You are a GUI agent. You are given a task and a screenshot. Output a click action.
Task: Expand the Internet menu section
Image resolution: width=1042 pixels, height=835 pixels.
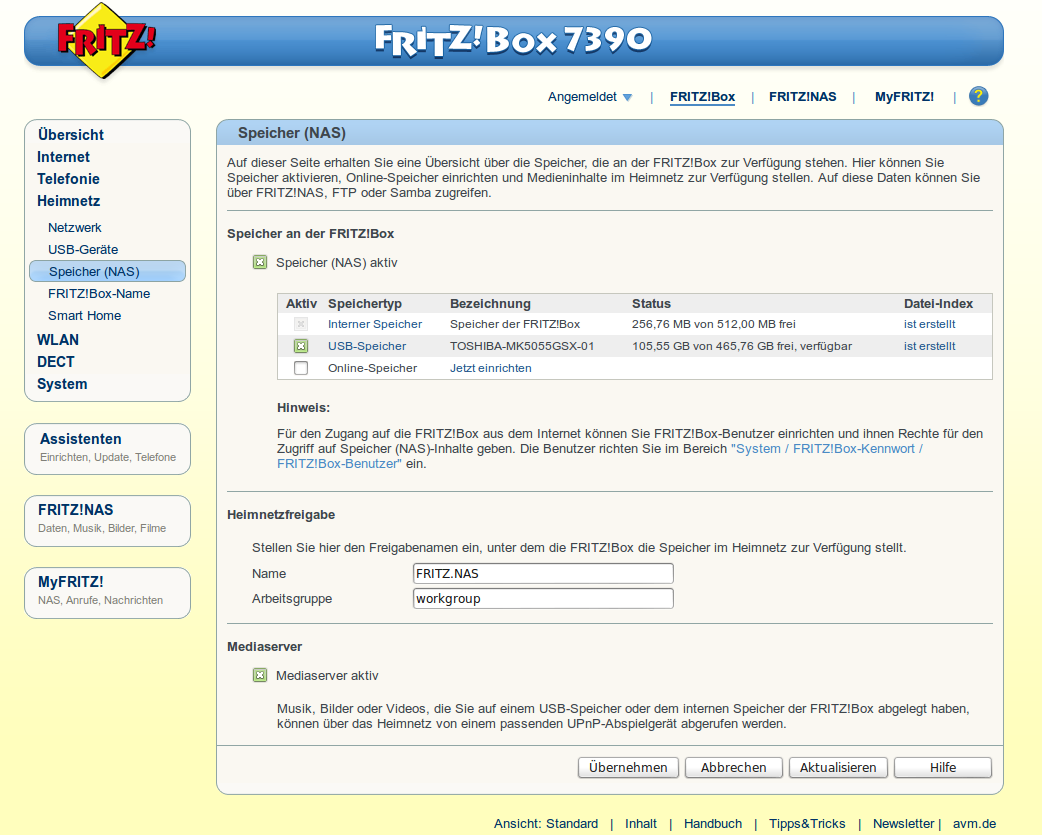pos(63,157)
